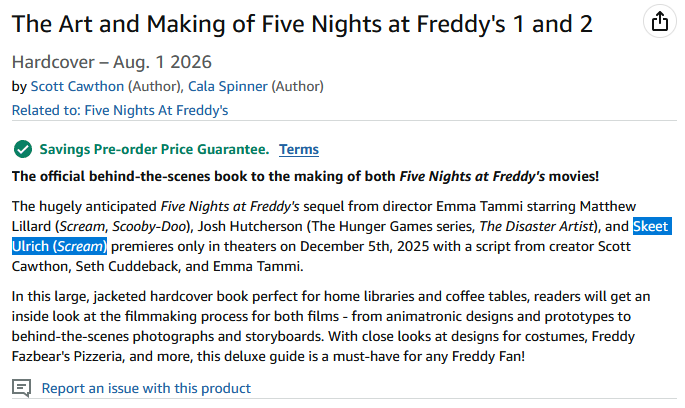
Task: Click The Disaster Artist italic text
Action: [536, 226]
